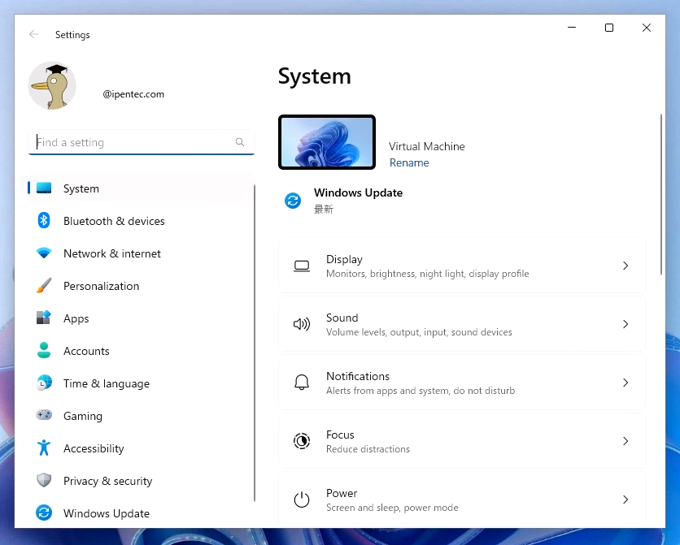Viewport: 680px width, 545px height.
Task: Open Windows Update from the sidebar
Action: pos(141,513)
